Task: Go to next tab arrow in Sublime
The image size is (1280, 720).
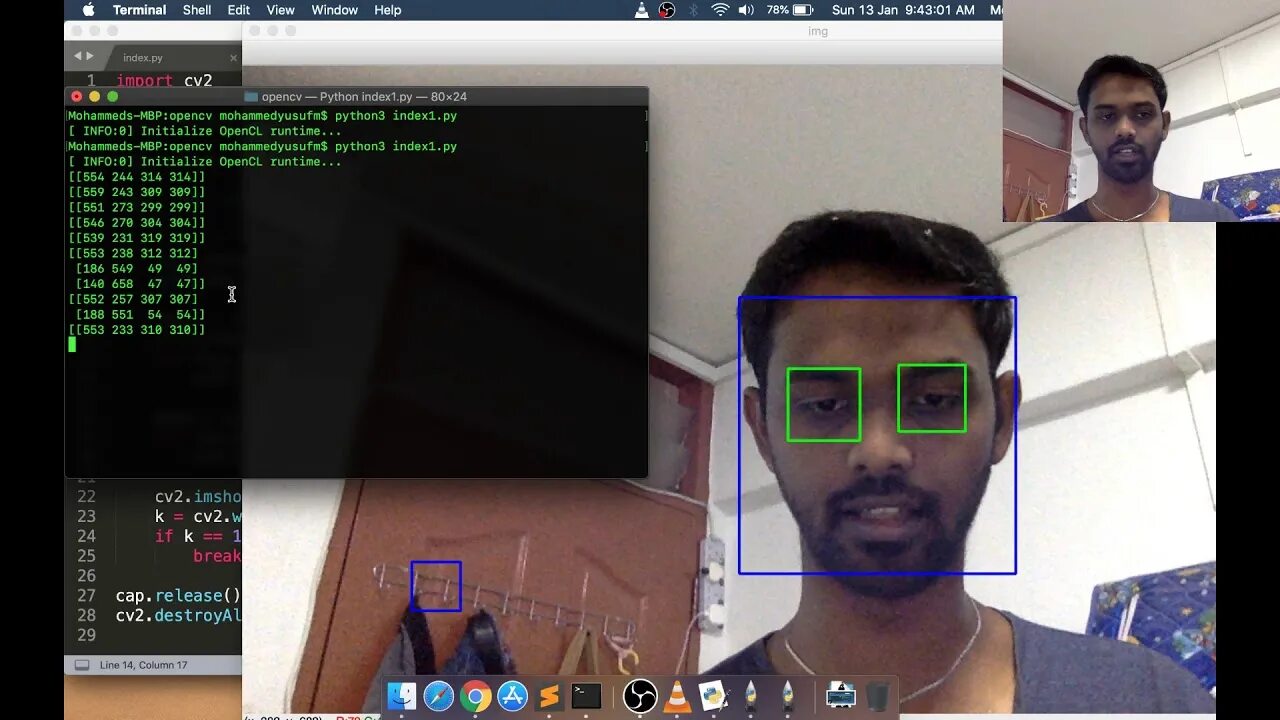Action: click(x=90, y=56)
